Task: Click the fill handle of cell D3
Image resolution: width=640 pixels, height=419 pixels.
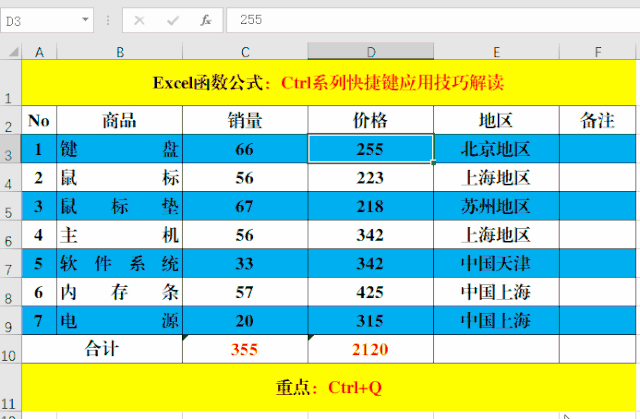Action: point(433,162)
